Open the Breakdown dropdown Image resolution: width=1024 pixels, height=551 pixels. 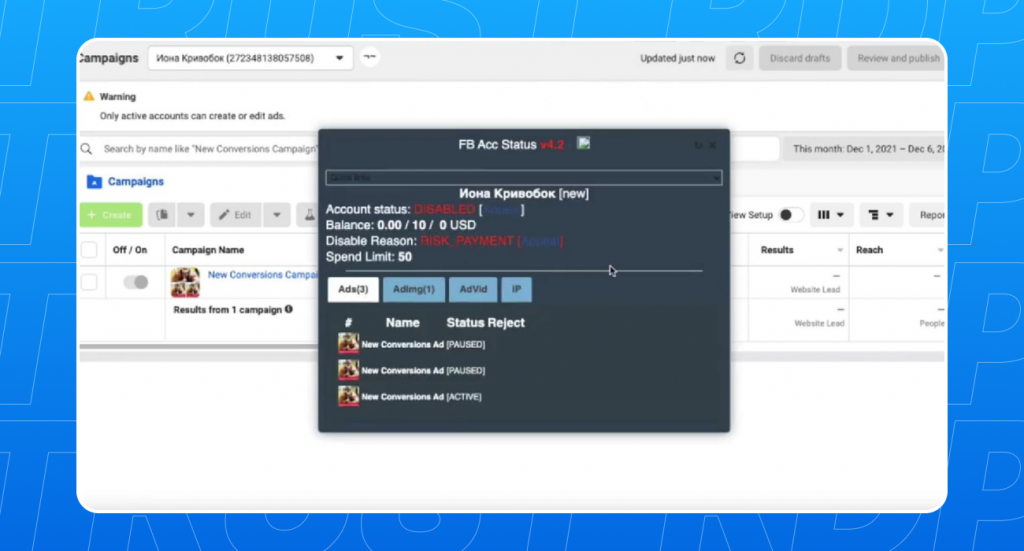coord(880,215)
